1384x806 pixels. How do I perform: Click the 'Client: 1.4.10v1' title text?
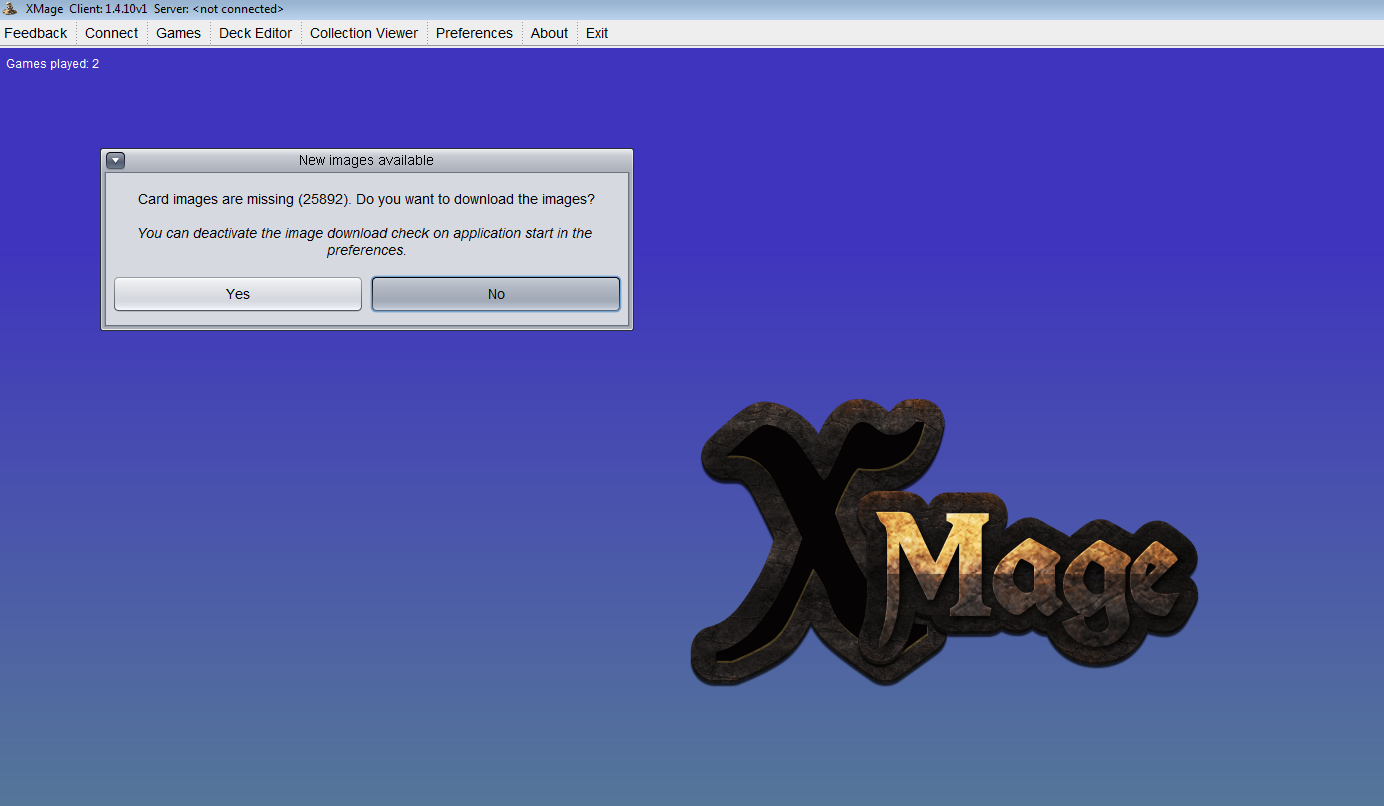108,8
